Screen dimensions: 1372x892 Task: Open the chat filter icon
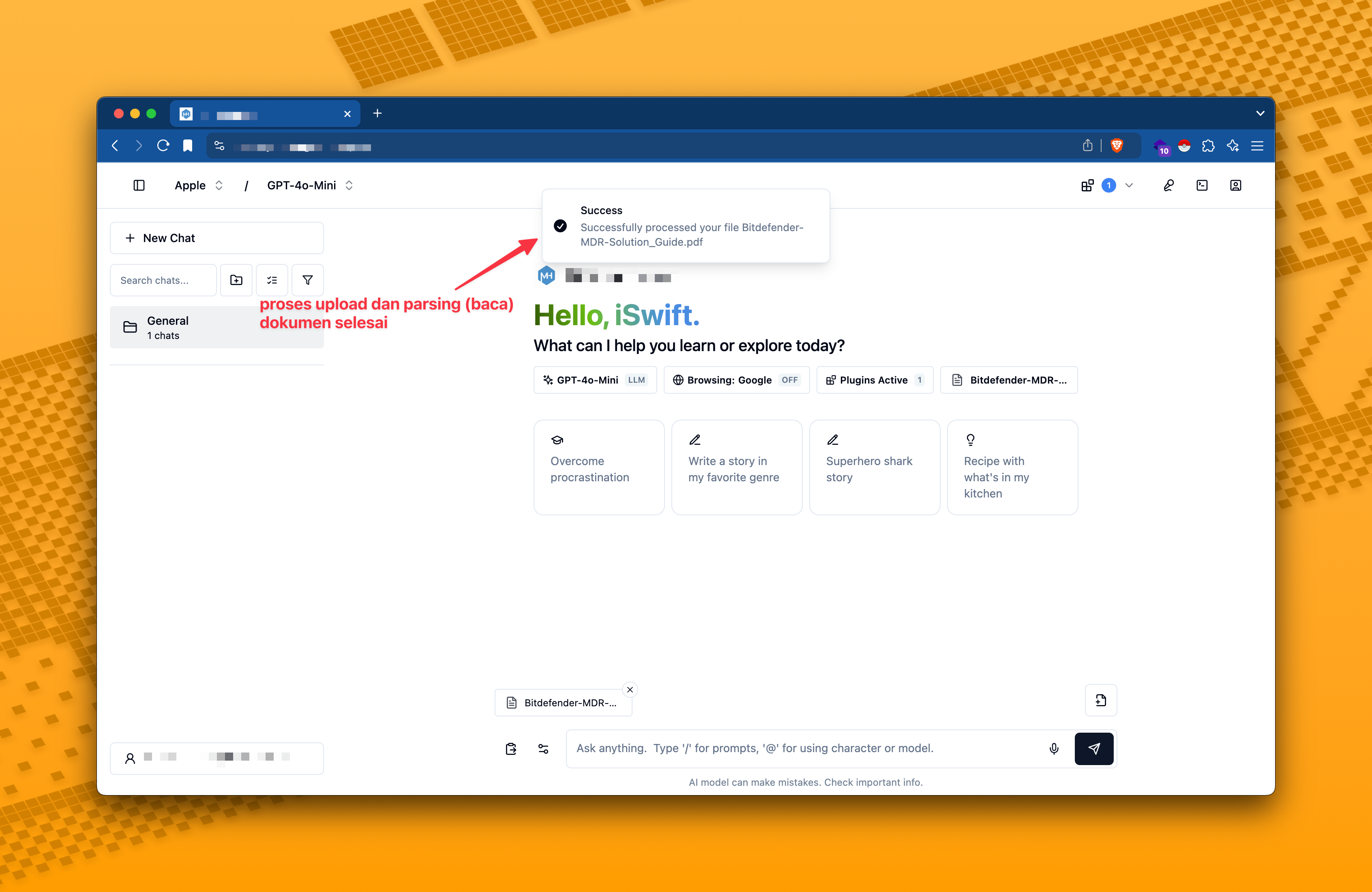pos(308,280)
